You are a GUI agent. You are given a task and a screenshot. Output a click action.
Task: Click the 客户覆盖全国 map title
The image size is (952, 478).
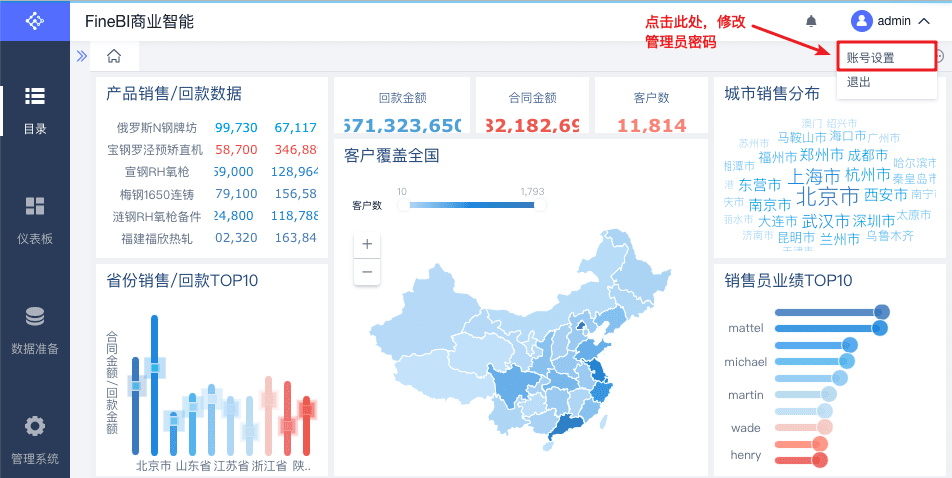pos(391,156)
